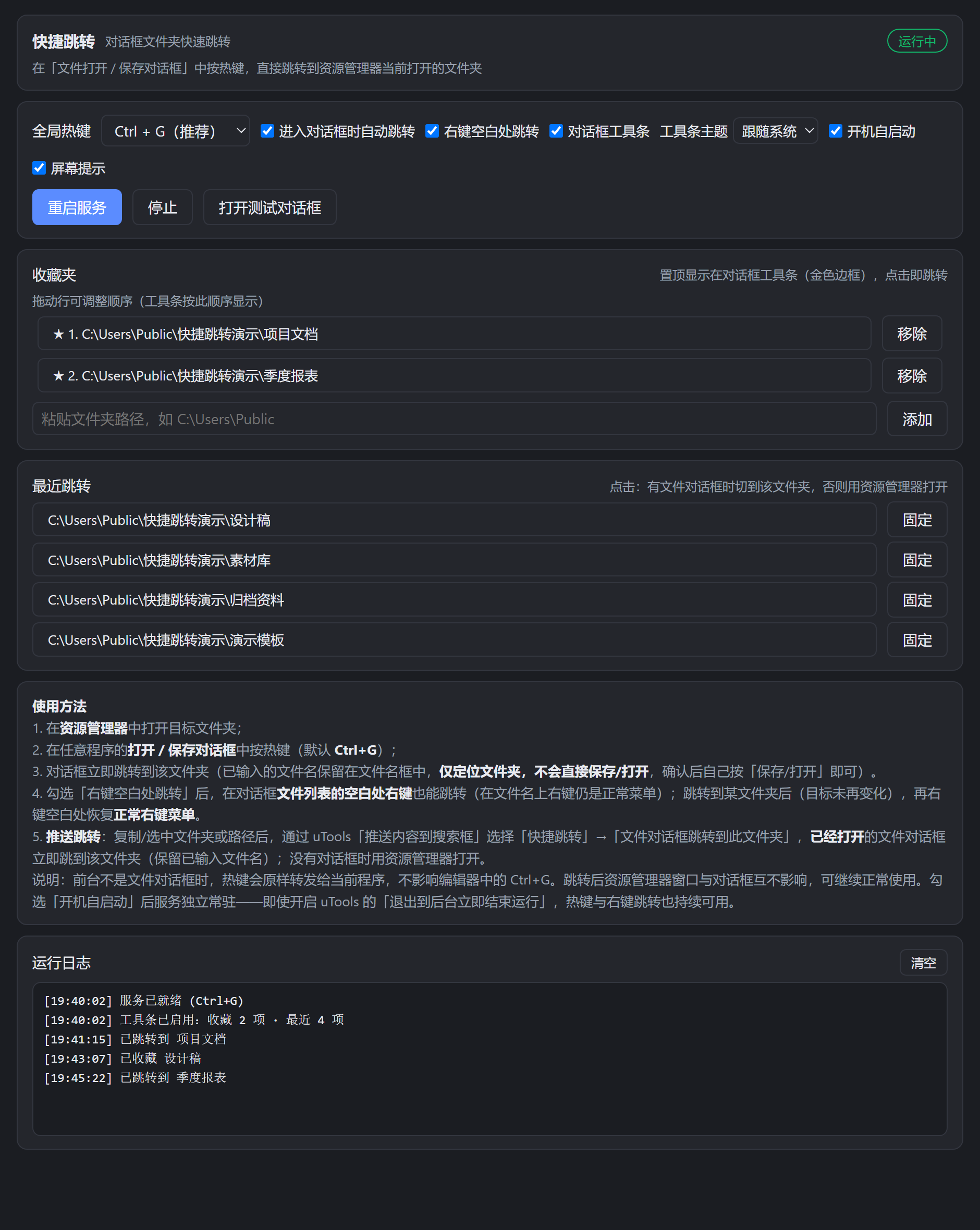Click 打开测试对话框 button

click(x=270, y=207)
